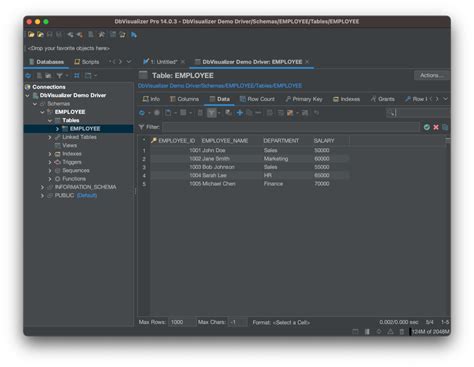This screenshot has width=474, height=367.
Task: Click the blue icon right of the red X
Action: point(445,127)
